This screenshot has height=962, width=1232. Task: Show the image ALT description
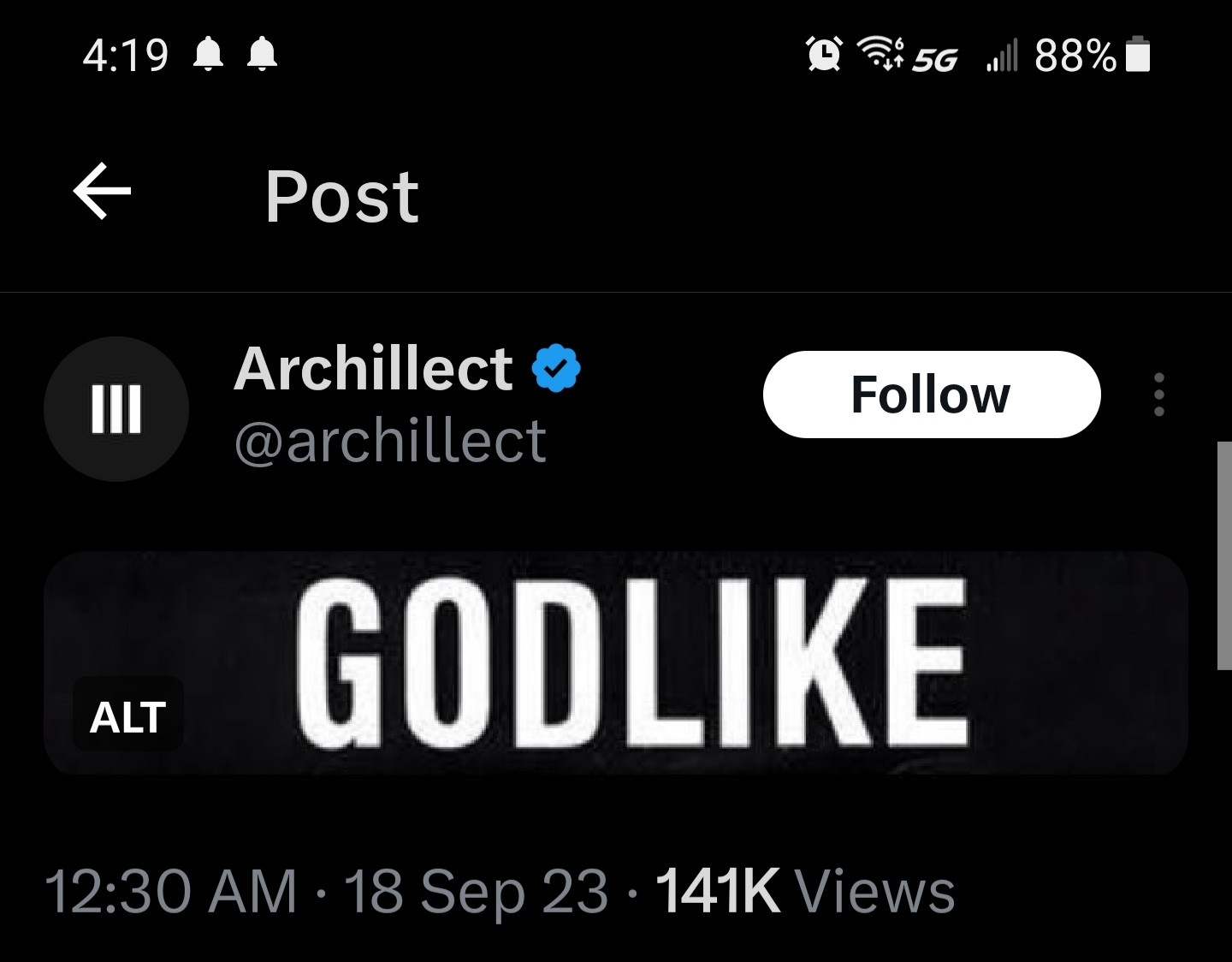coord(127,716)
